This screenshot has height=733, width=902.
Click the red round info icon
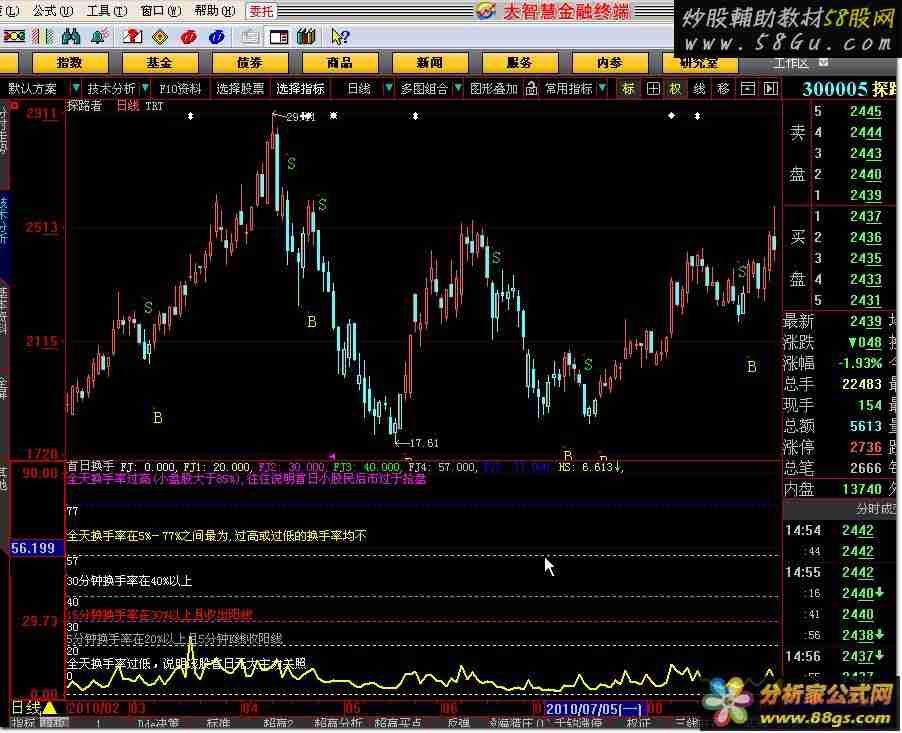click(x=188, y=37)
